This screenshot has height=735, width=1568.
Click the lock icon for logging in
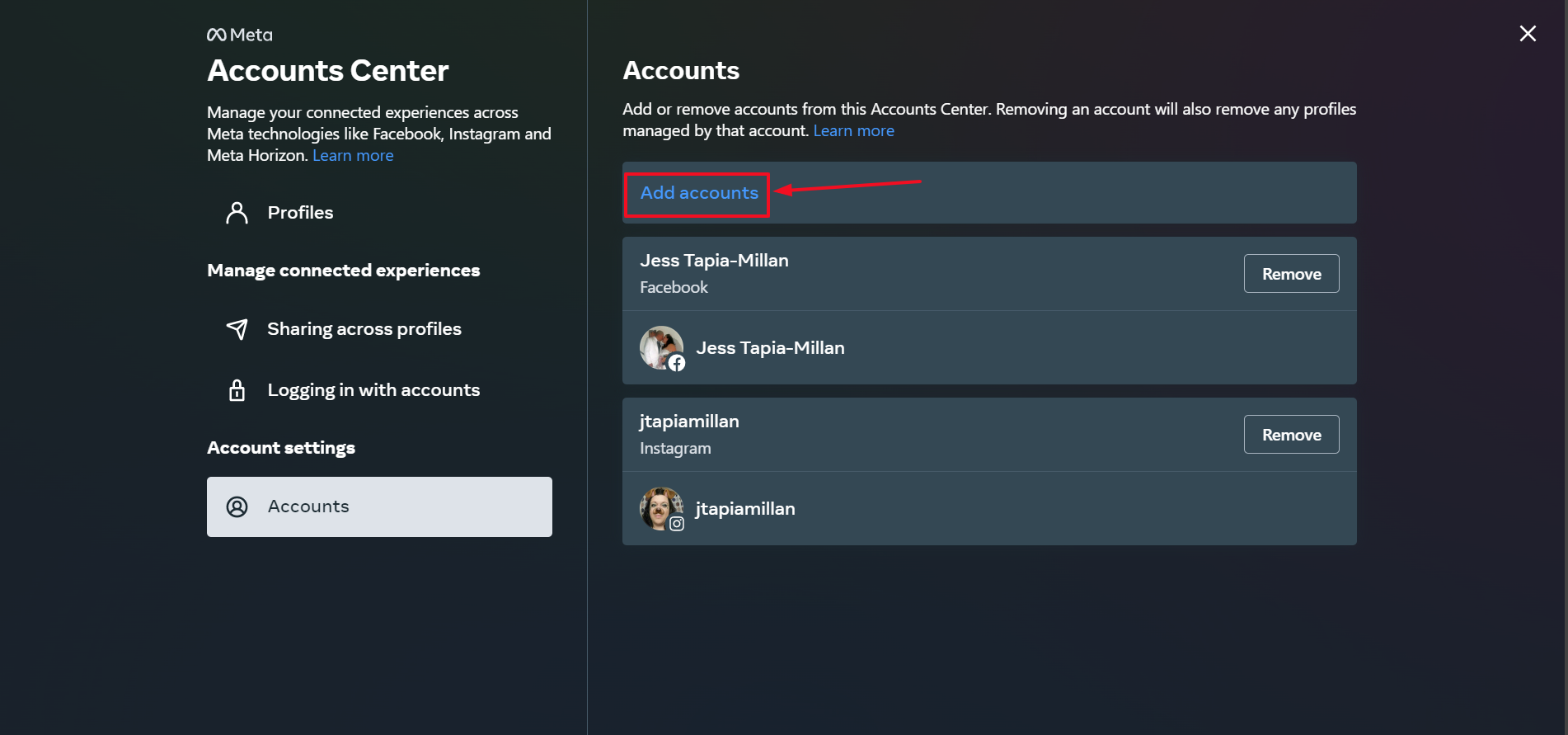point(237,390)
